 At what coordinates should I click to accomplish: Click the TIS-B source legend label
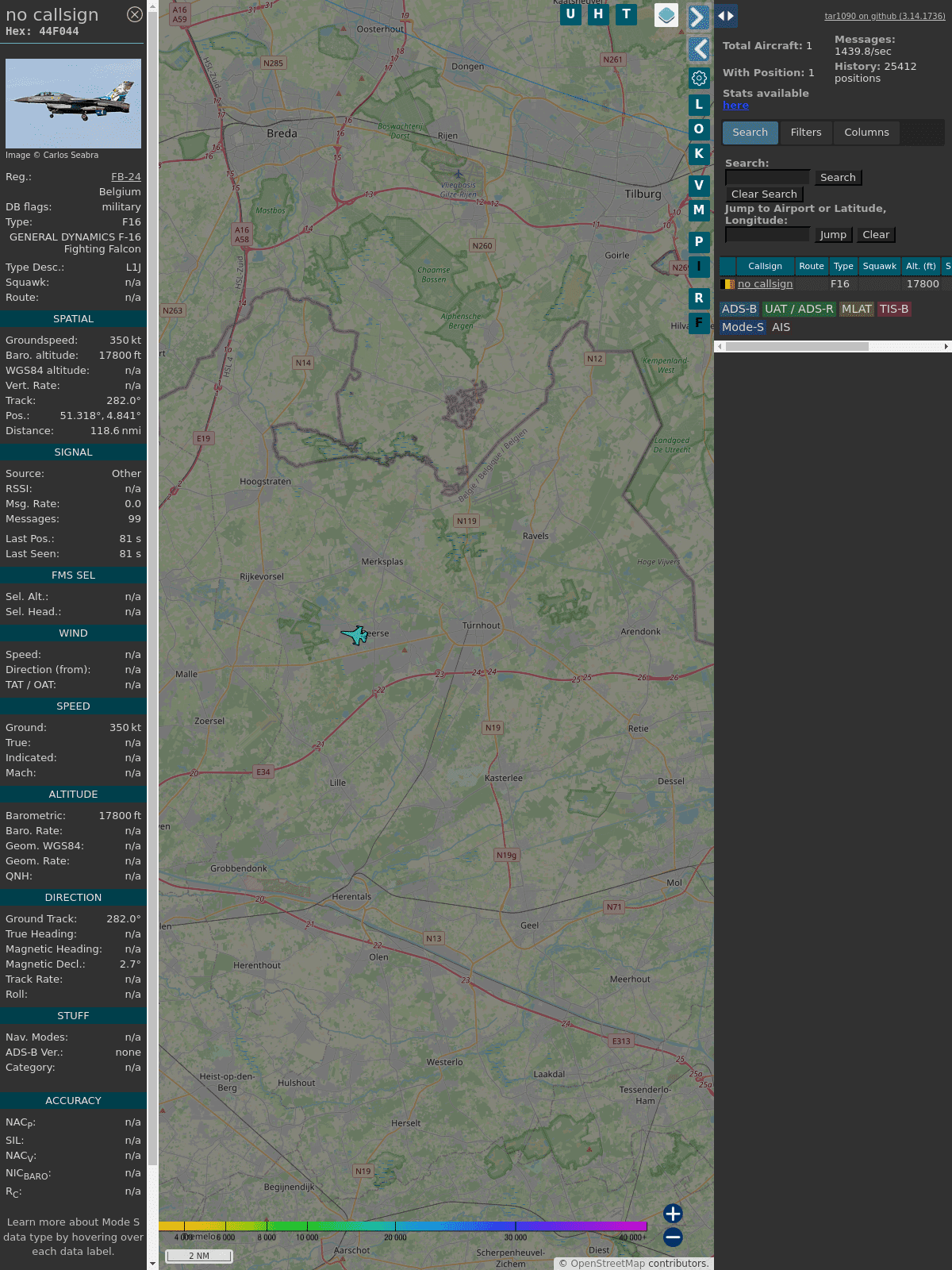click(894, 310)
